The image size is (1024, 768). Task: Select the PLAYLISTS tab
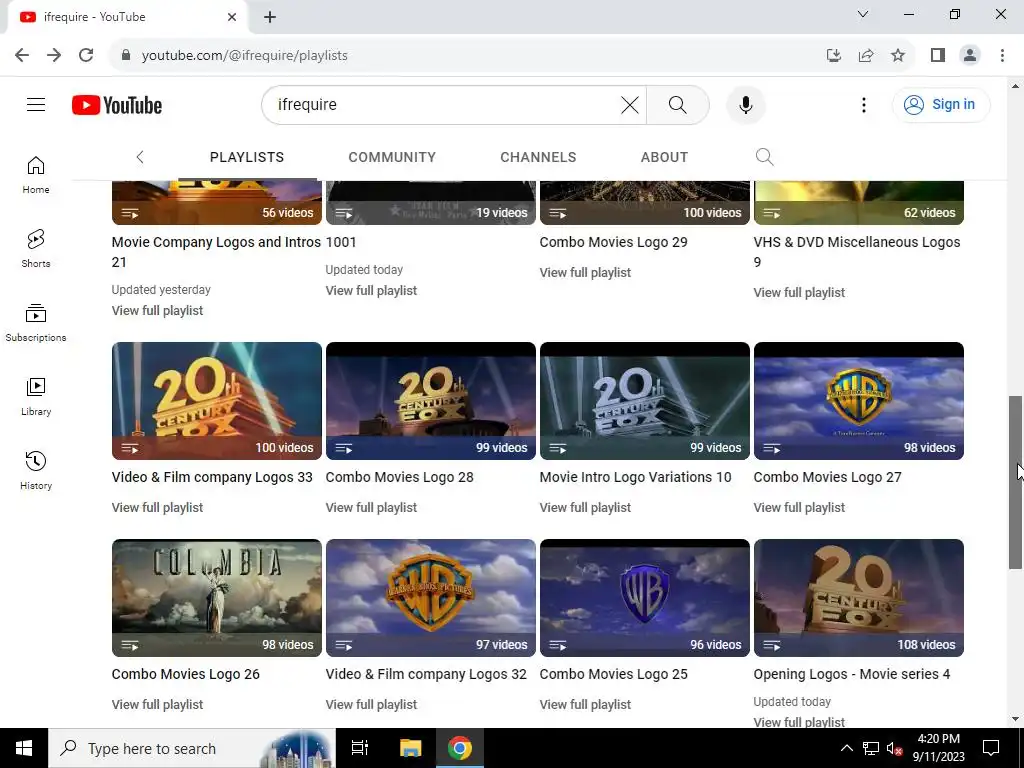(x=247, y=157)
